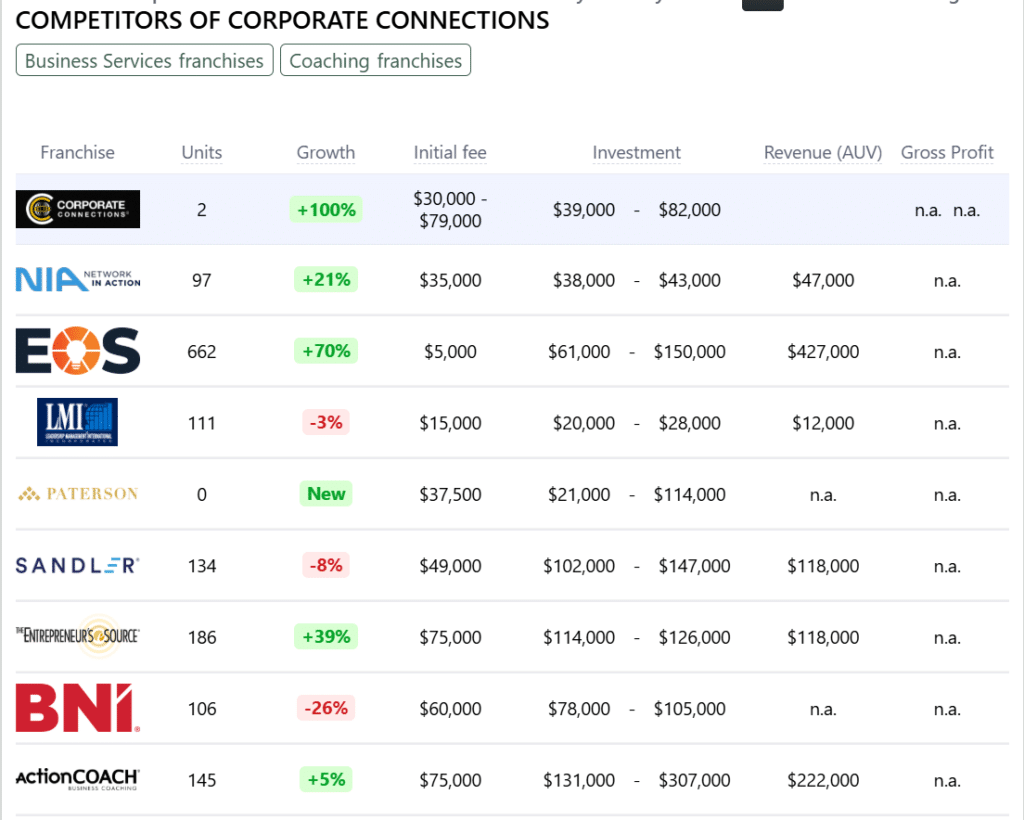Click the +5% growth badge

326,779
